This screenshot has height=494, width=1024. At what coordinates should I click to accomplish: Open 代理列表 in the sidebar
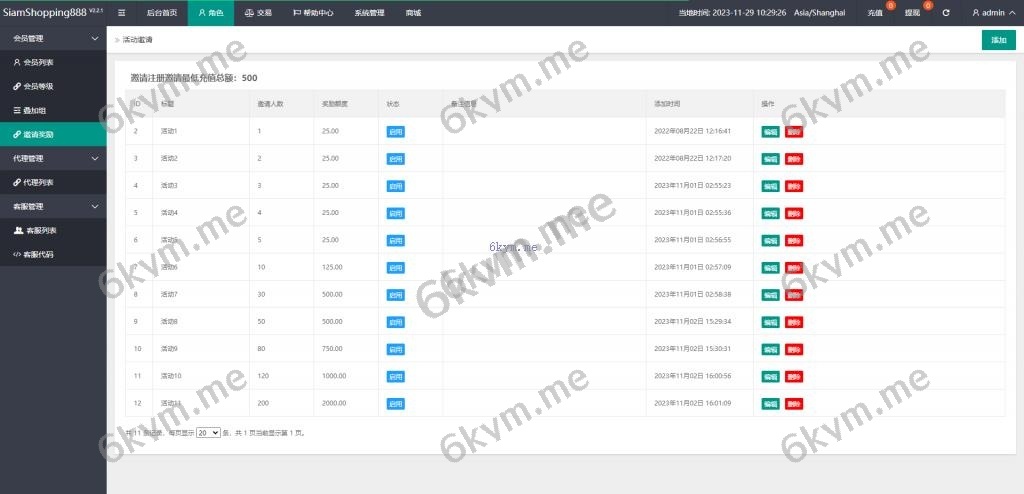pyautogui.click(x=38, y=182)
